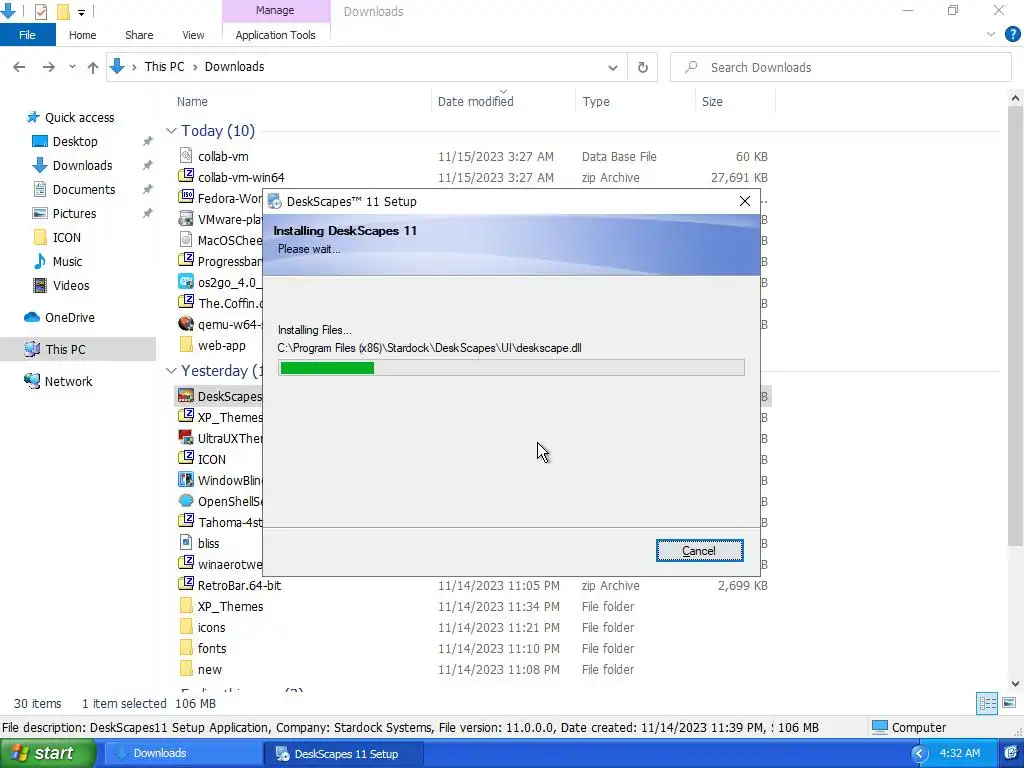Open Quick access in the sidebar
This screenshot has width=1024, height=768.
click(79, 118)
